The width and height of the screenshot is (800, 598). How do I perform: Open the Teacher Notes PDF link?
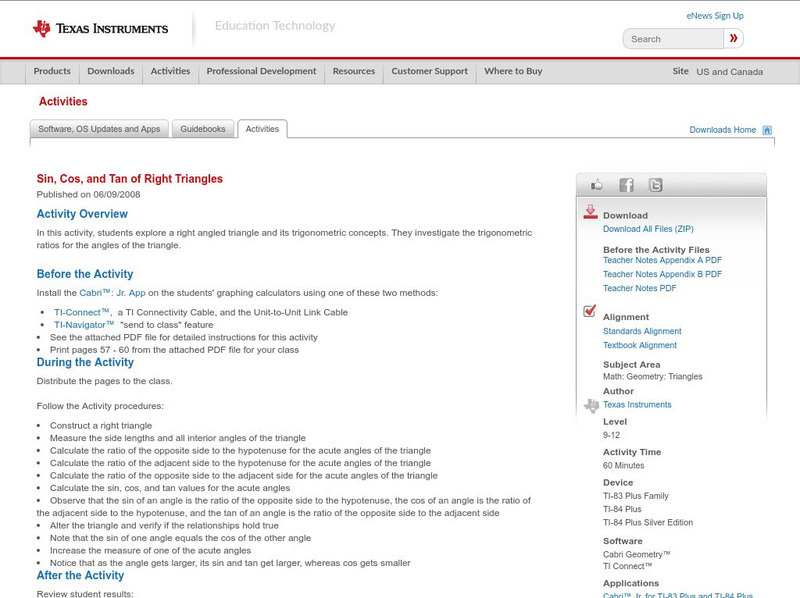[639, 288]
